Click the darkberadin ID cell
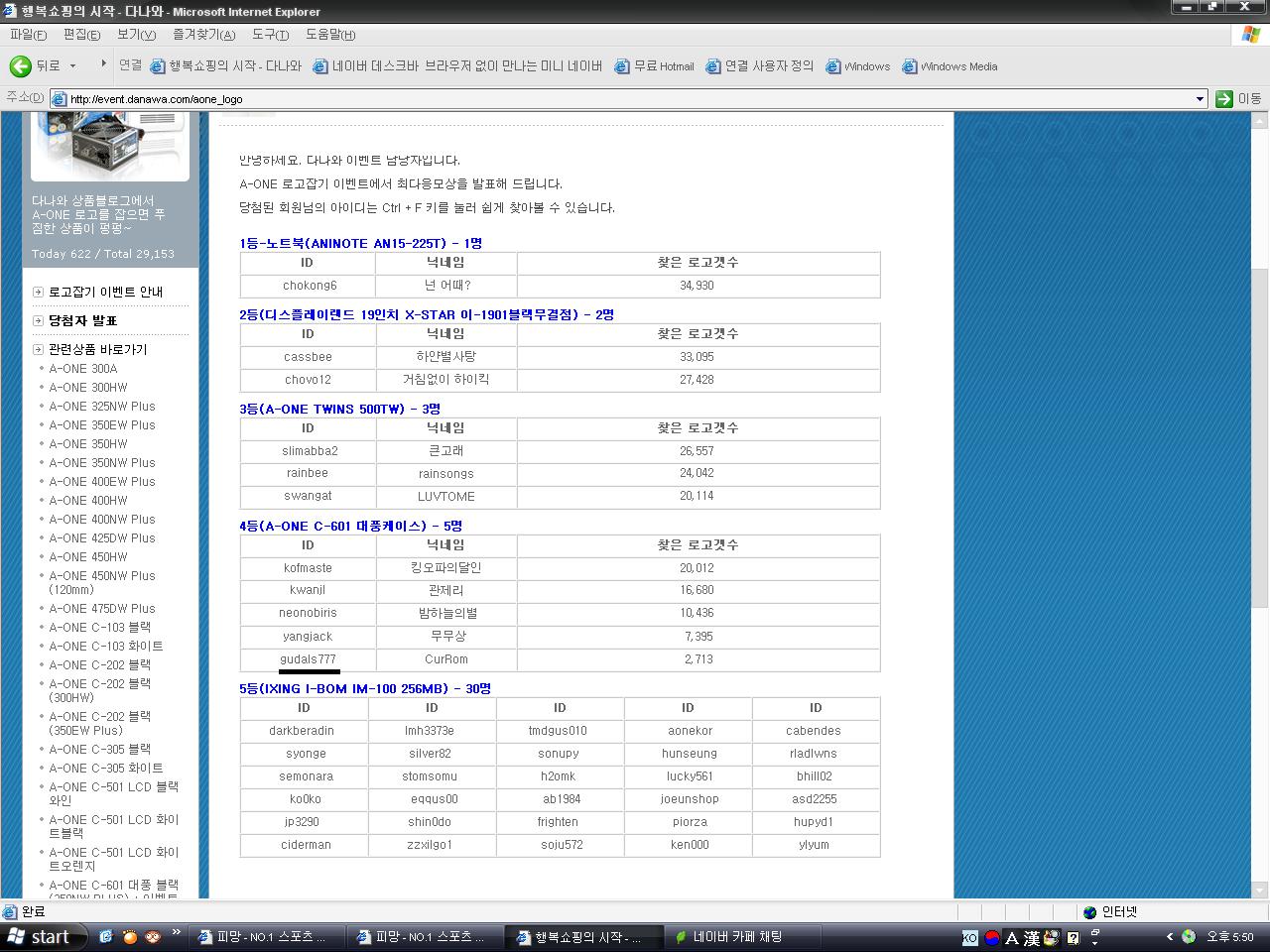 click(x=302, y=731)
